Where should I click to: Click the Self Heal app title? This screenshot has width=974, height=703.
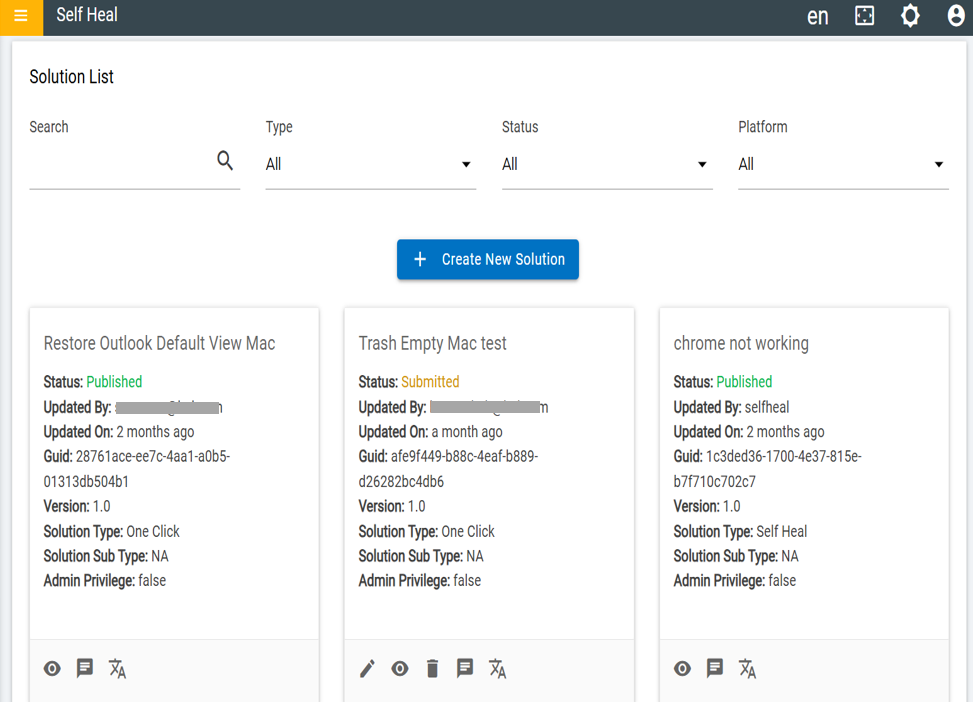pos(87,14)
